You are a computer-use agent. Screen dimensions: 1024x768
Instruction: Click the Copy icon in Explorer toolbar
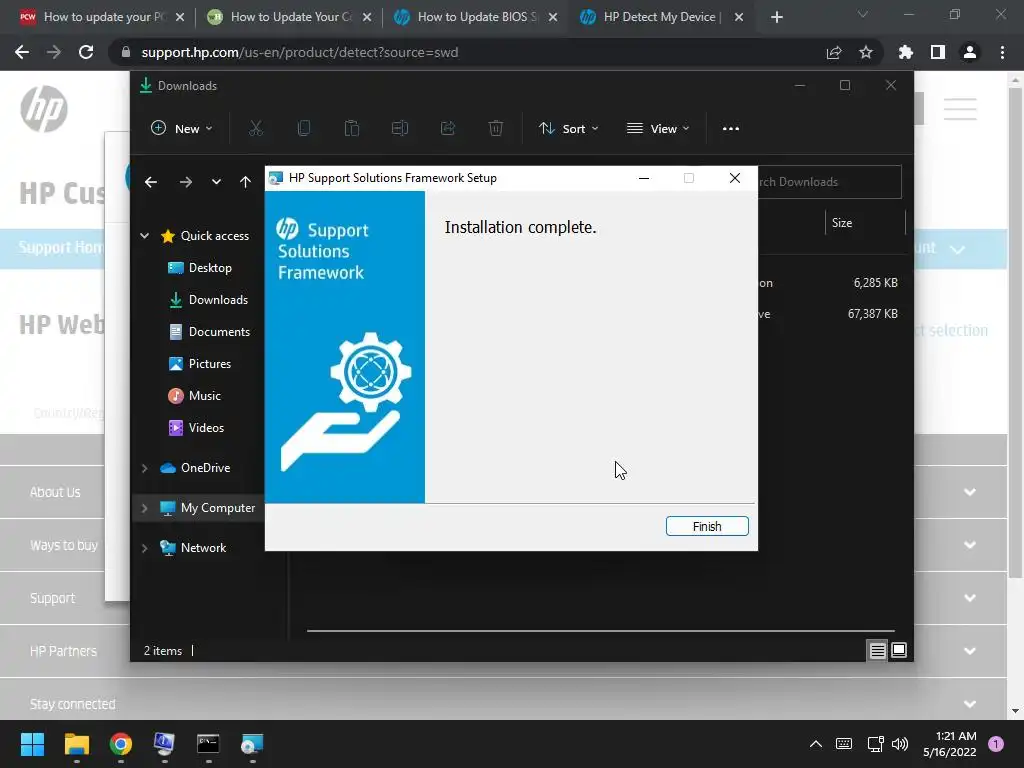(304, 129)
